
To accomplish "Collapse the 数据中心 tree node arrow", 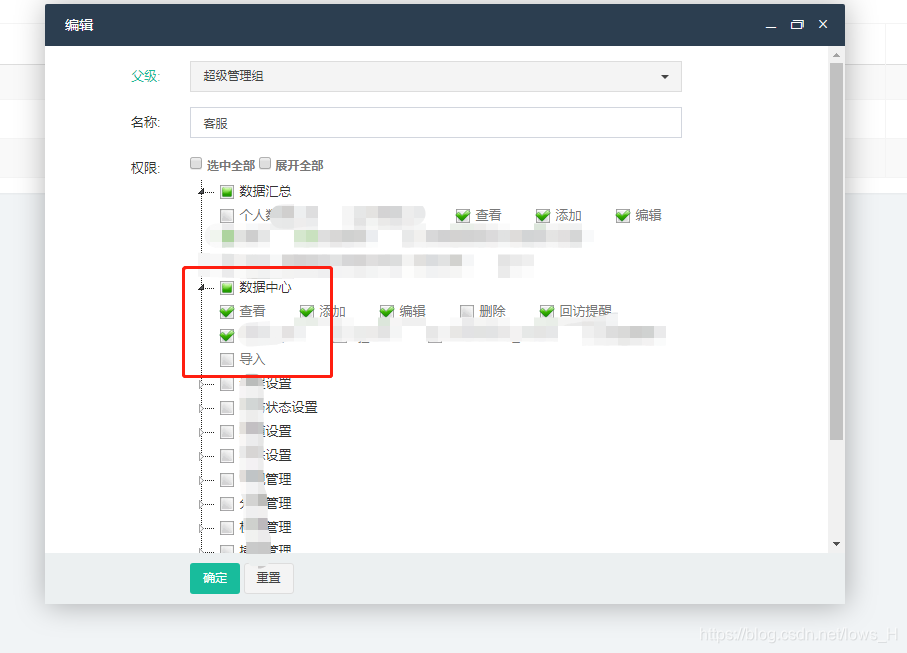I will [201, 287].
